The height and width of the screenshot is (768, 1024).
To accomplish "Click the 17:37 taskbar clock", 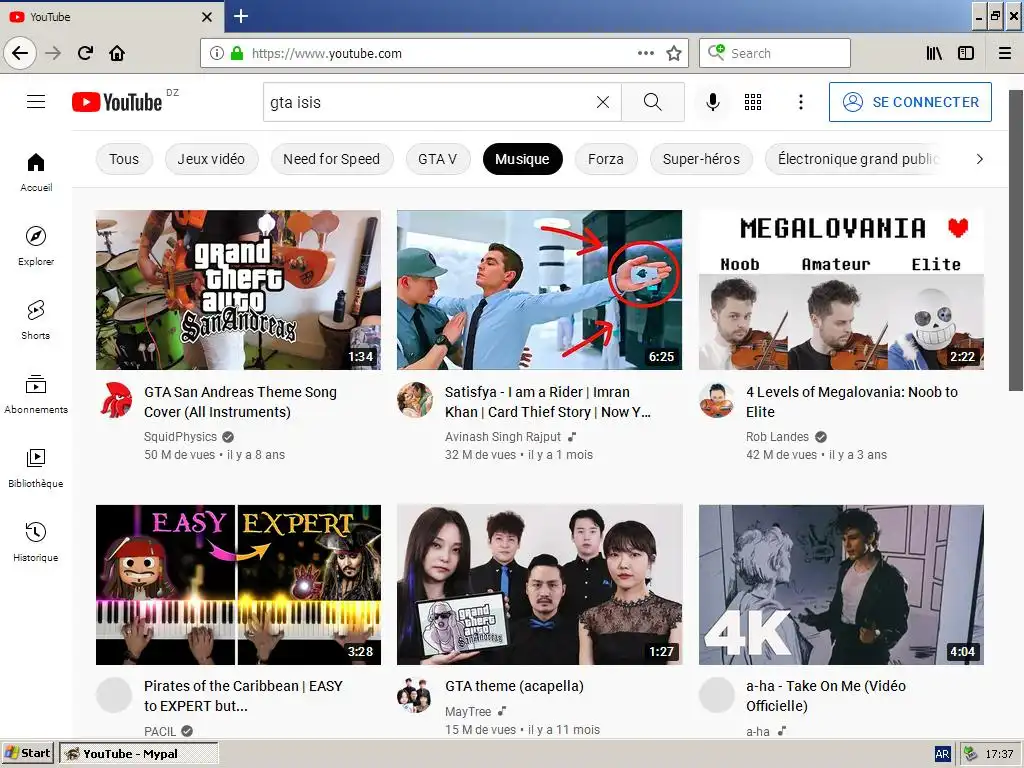I will pyautogui.click(x=999, y=754).
